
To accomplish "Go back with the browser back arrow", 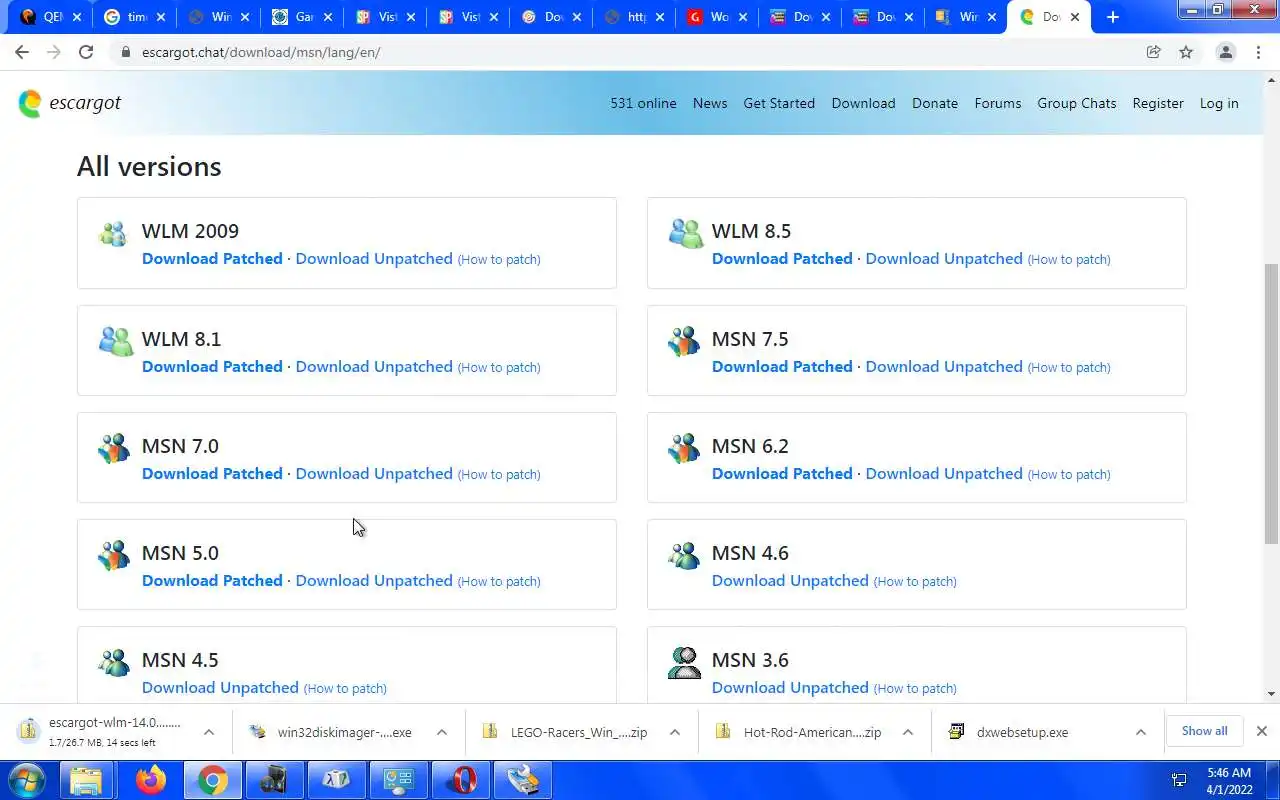I will 22,52.
